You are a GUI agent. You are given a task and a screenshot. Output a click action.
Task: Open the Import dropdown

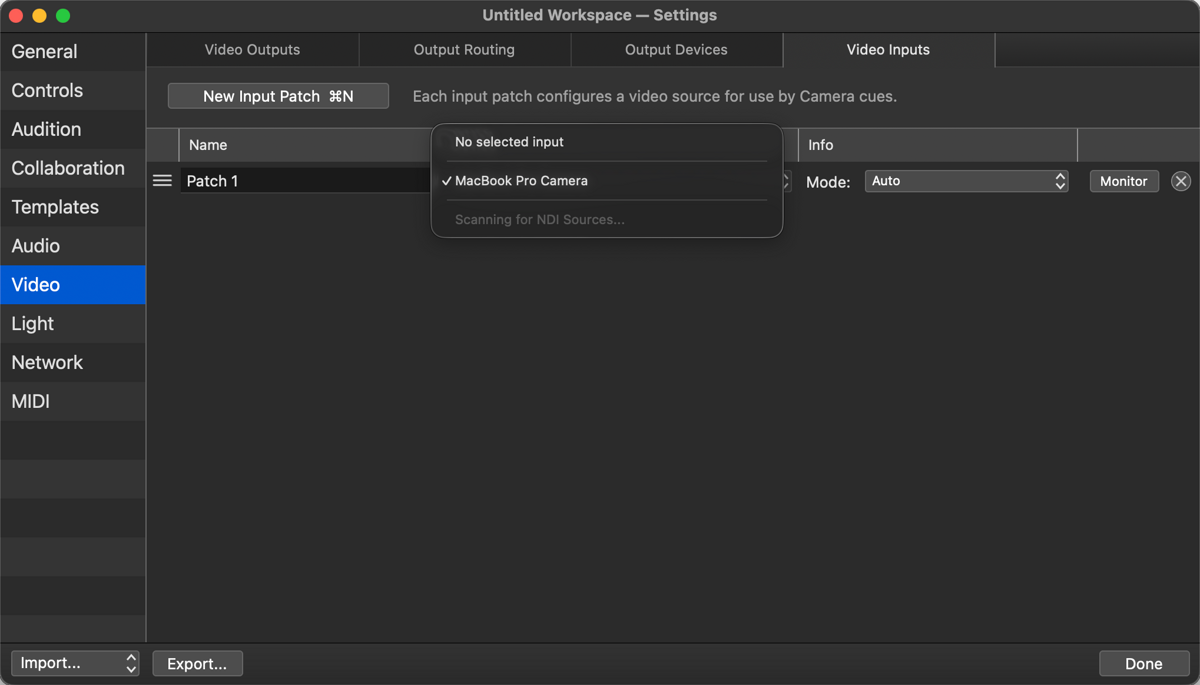coord(75,663)
